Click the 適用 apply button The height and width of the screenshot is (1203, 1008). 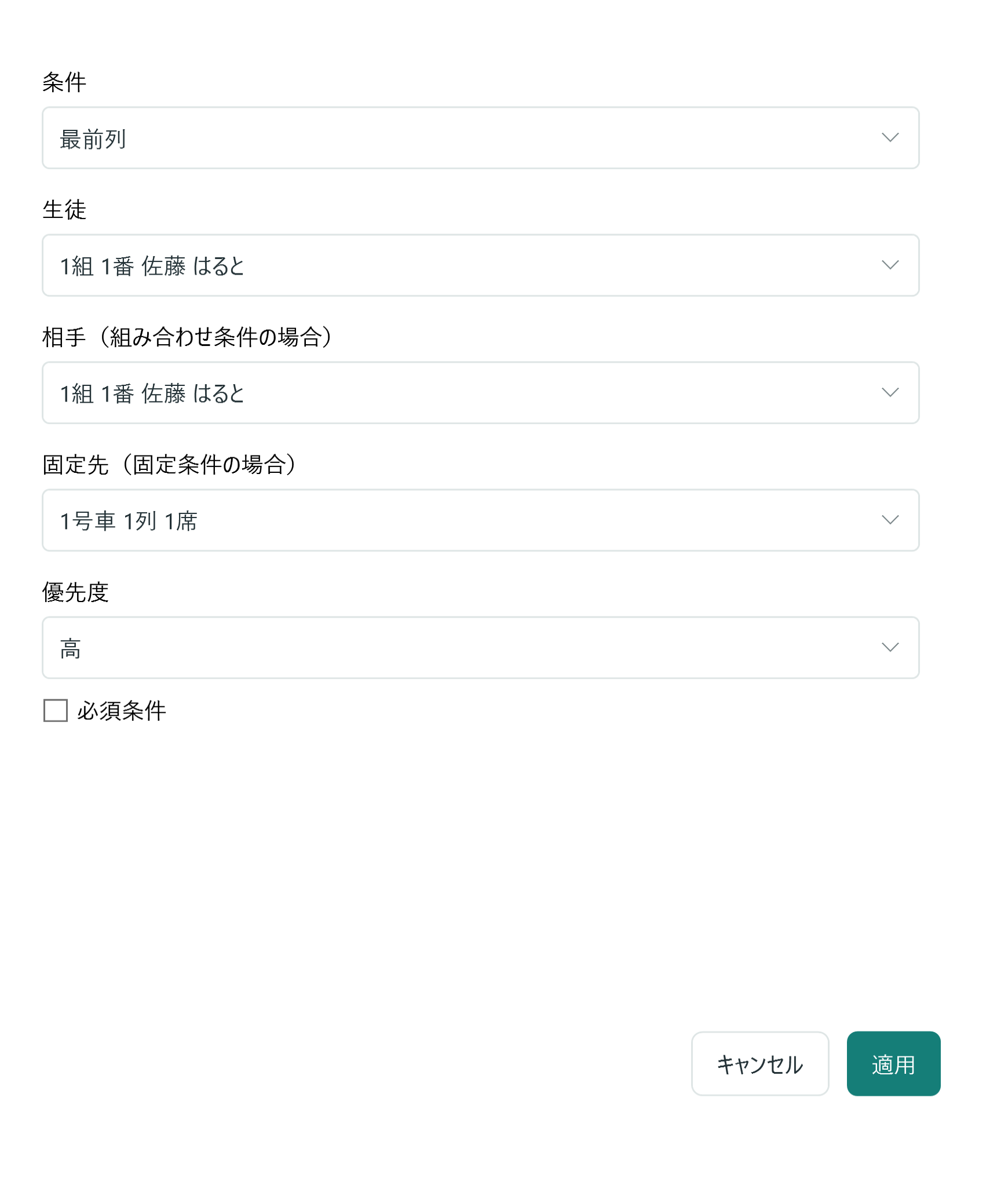coord(893,1063)
